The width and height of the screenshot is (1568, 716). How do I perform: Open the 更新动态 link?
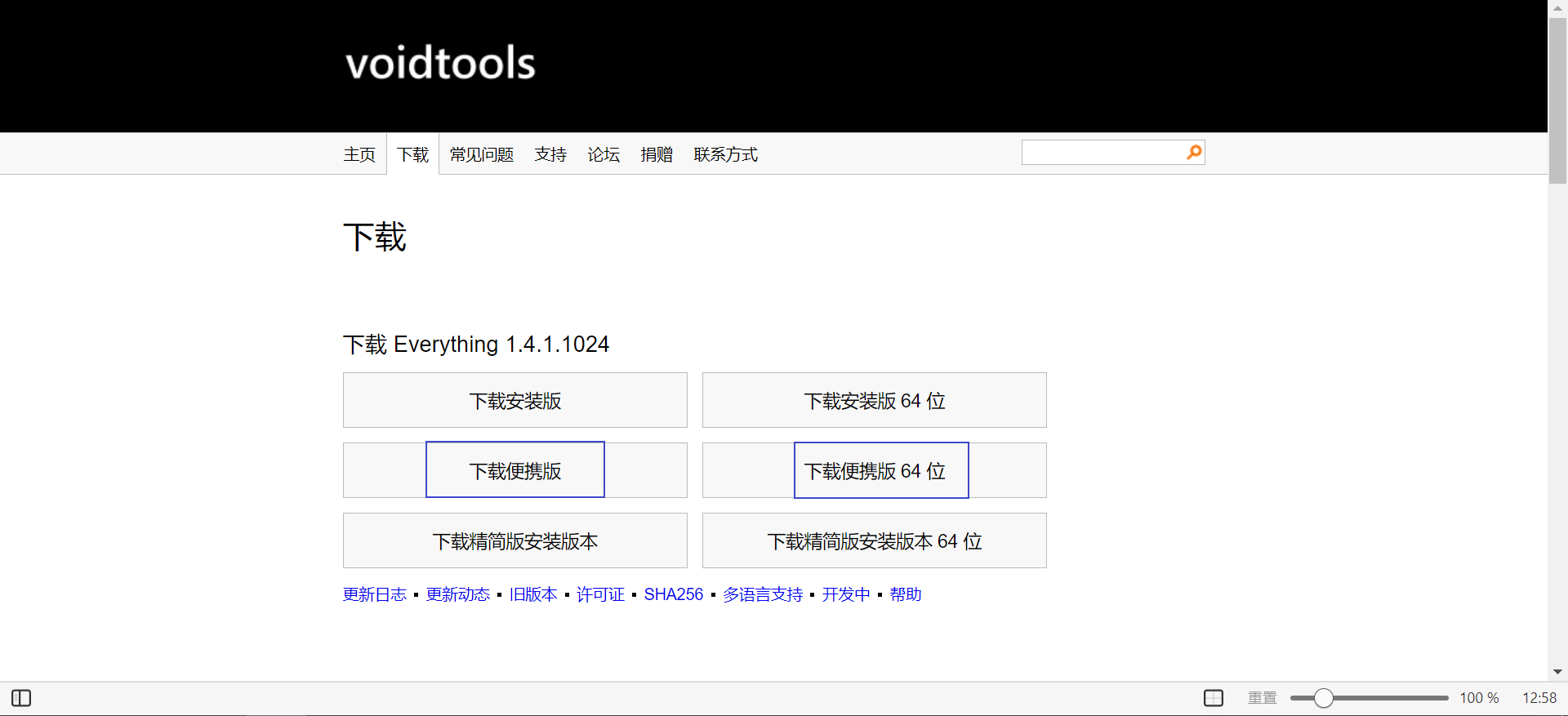pos(458,594)
